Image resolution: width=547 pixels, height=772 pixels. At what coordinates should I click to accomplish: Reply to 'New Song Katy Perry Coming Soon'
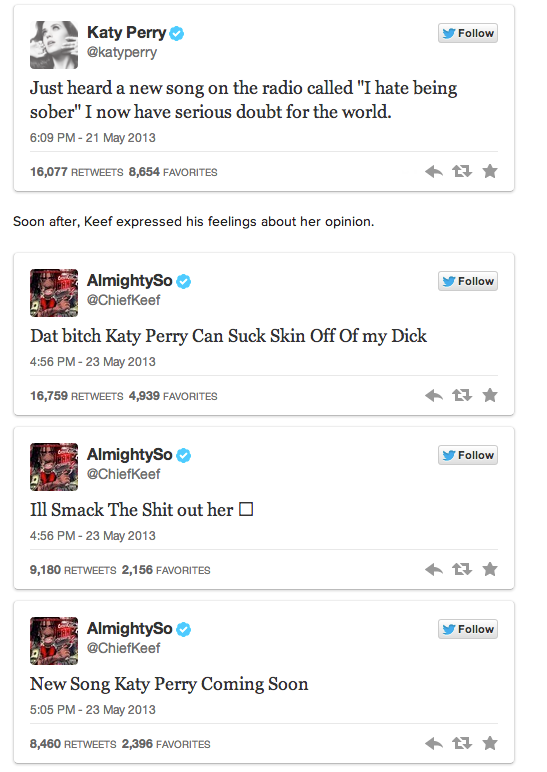click(x=434, y=743)
